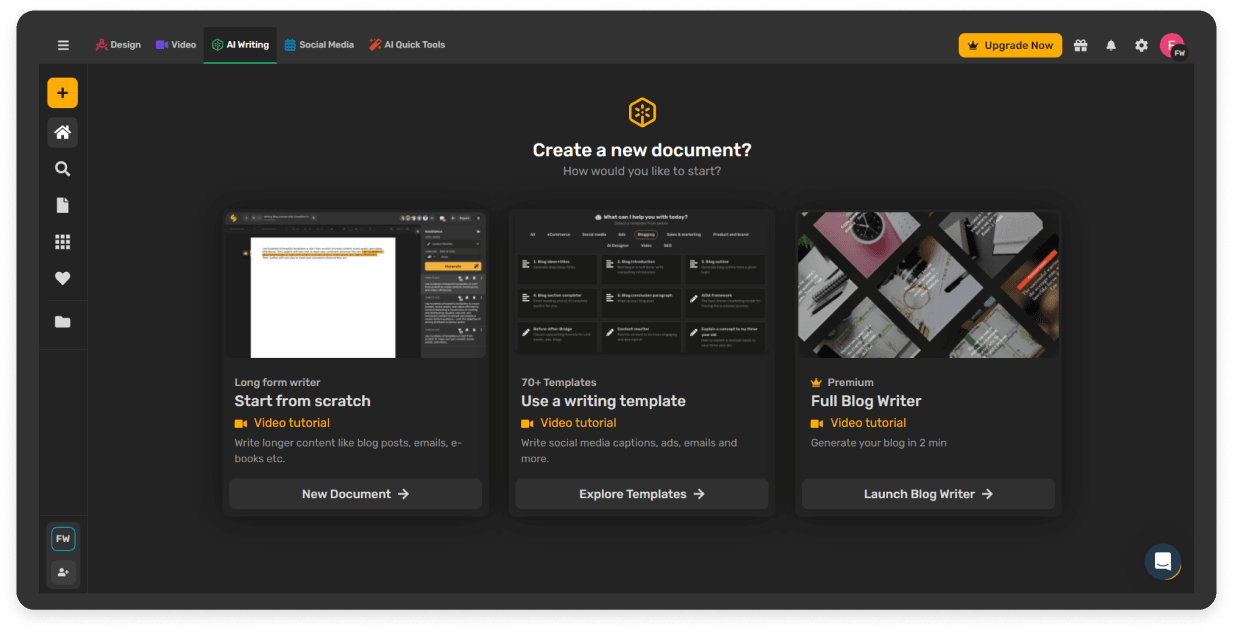The image size is (1234, 633).
Task: View favorites using the heart icon
Action: click(x=62, y=278)
